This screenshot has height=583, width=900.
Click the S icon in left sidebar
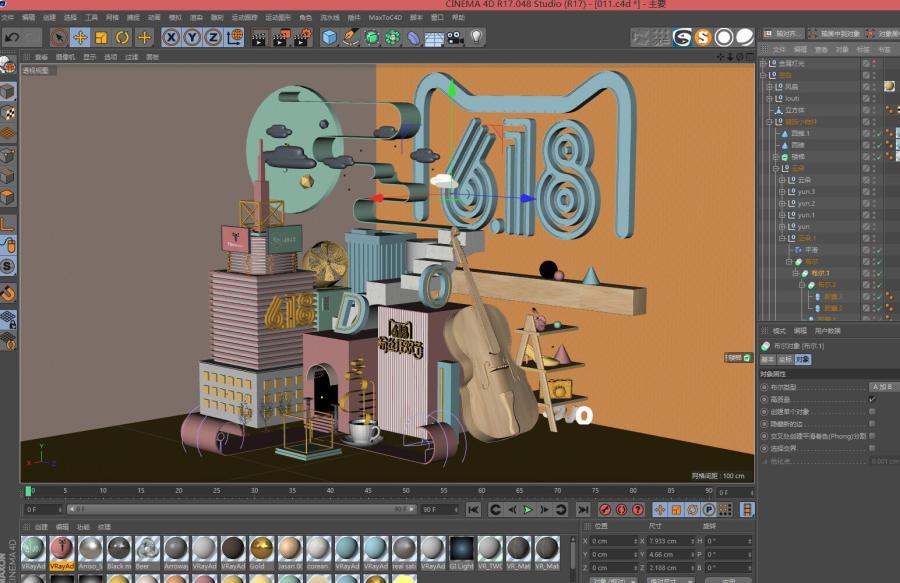[8, 266]
